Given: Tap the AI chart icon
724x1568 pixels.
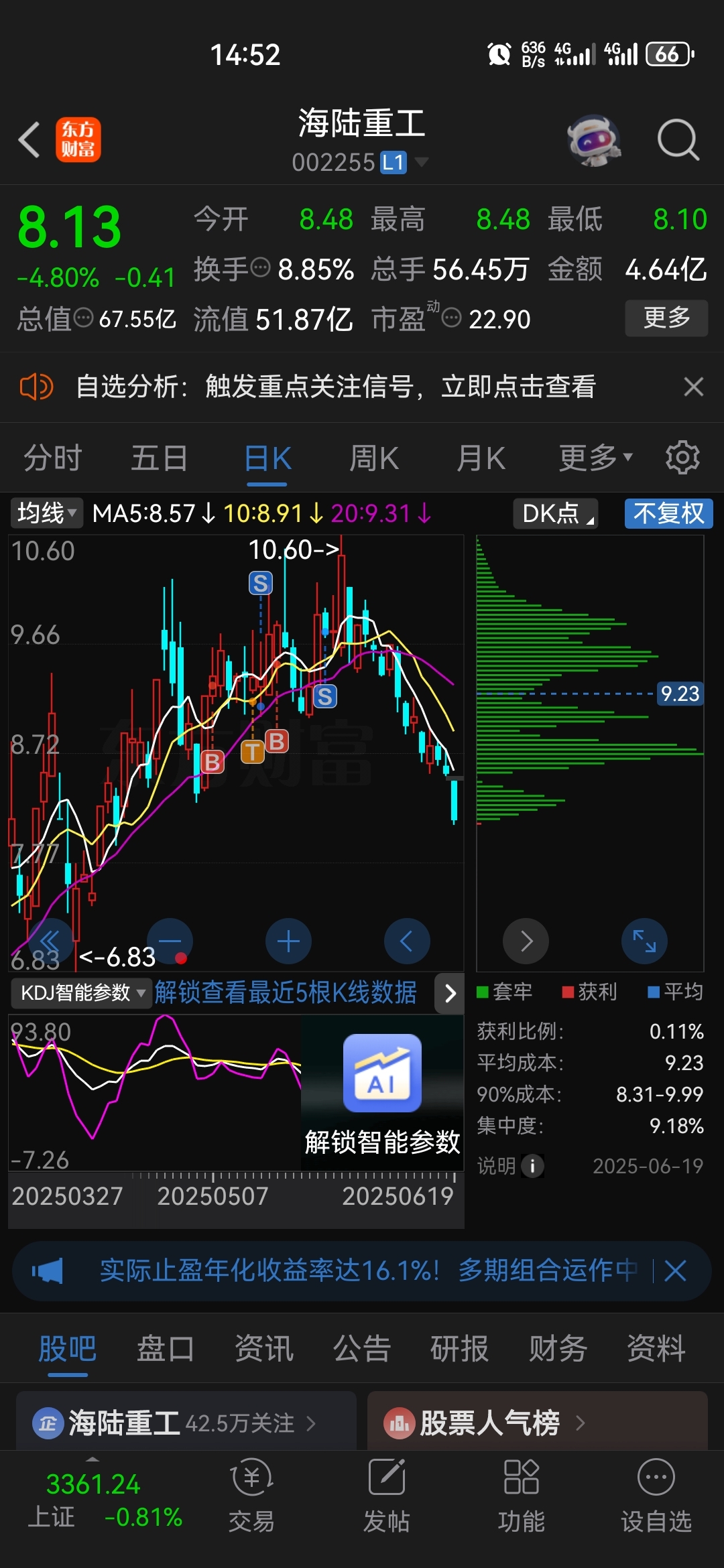Looking at the screenshot, I should coord(382,1073).
